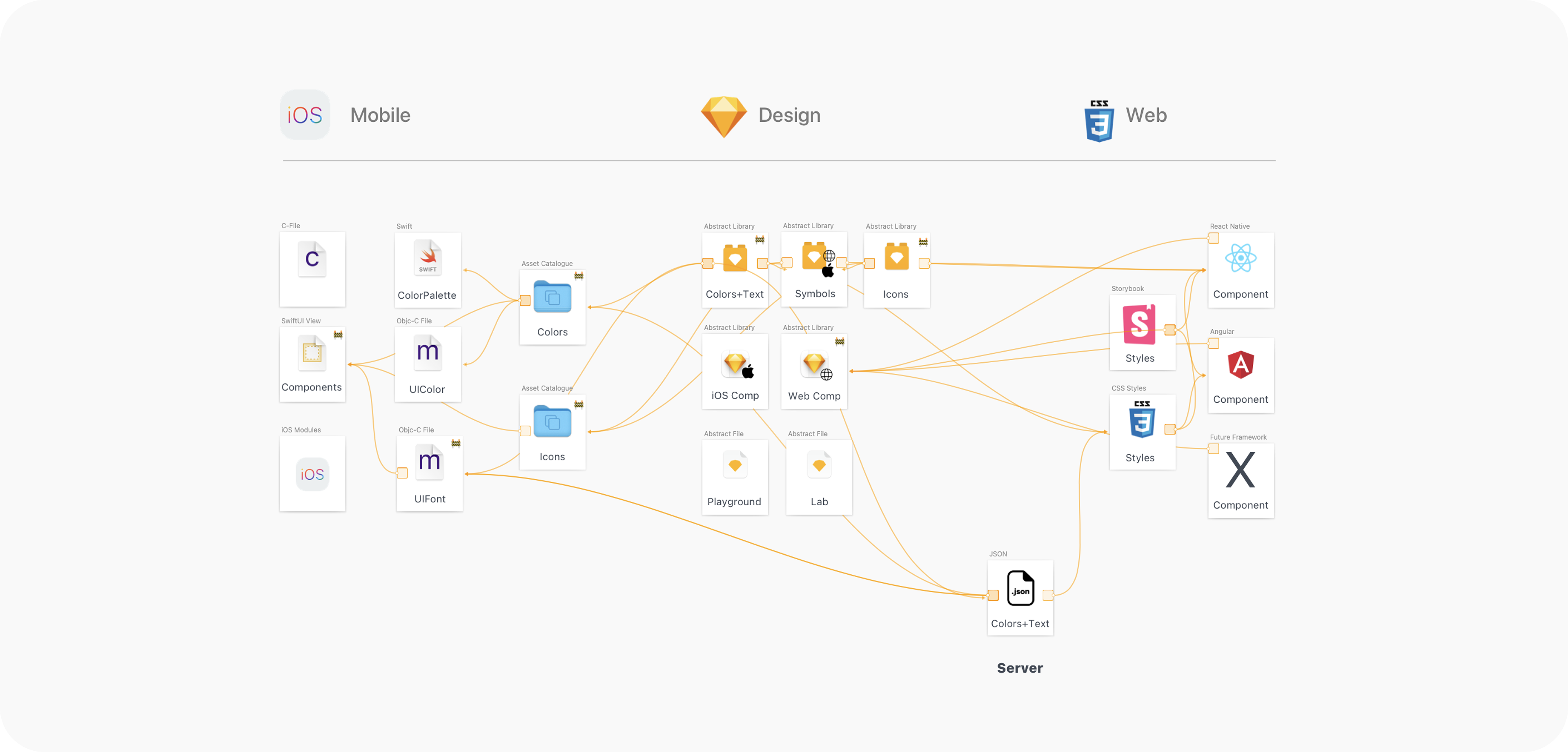
Task: Click the input port on Colors catalogue
Action: 525,300
